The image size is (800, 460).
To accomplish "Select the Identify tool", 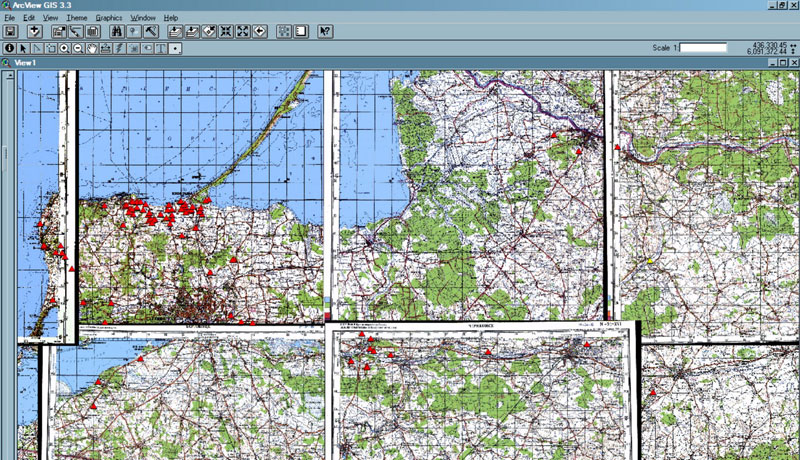I will coord(10,47).
